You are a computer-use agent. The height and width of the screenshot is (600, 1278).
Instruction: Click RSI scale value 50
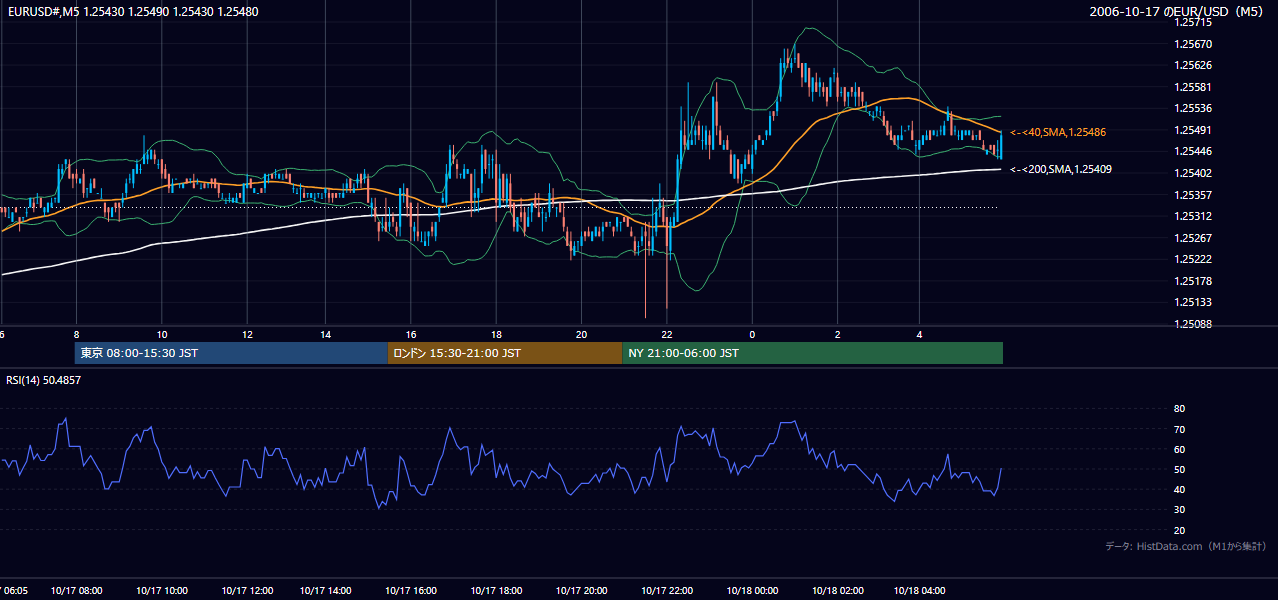[x=1179, y=469]
